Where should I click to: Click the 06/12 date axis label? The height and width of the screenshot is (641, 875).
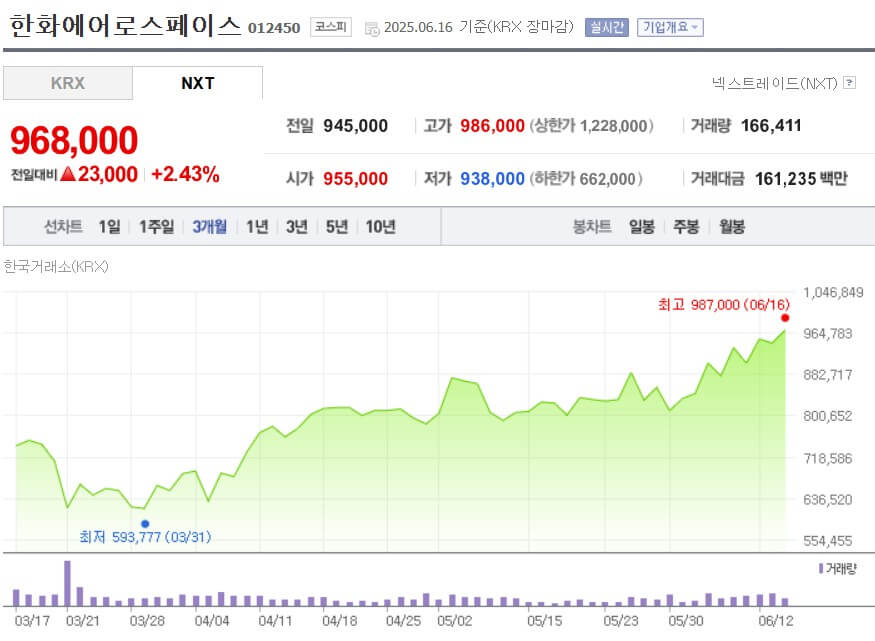tap(776, 620)
